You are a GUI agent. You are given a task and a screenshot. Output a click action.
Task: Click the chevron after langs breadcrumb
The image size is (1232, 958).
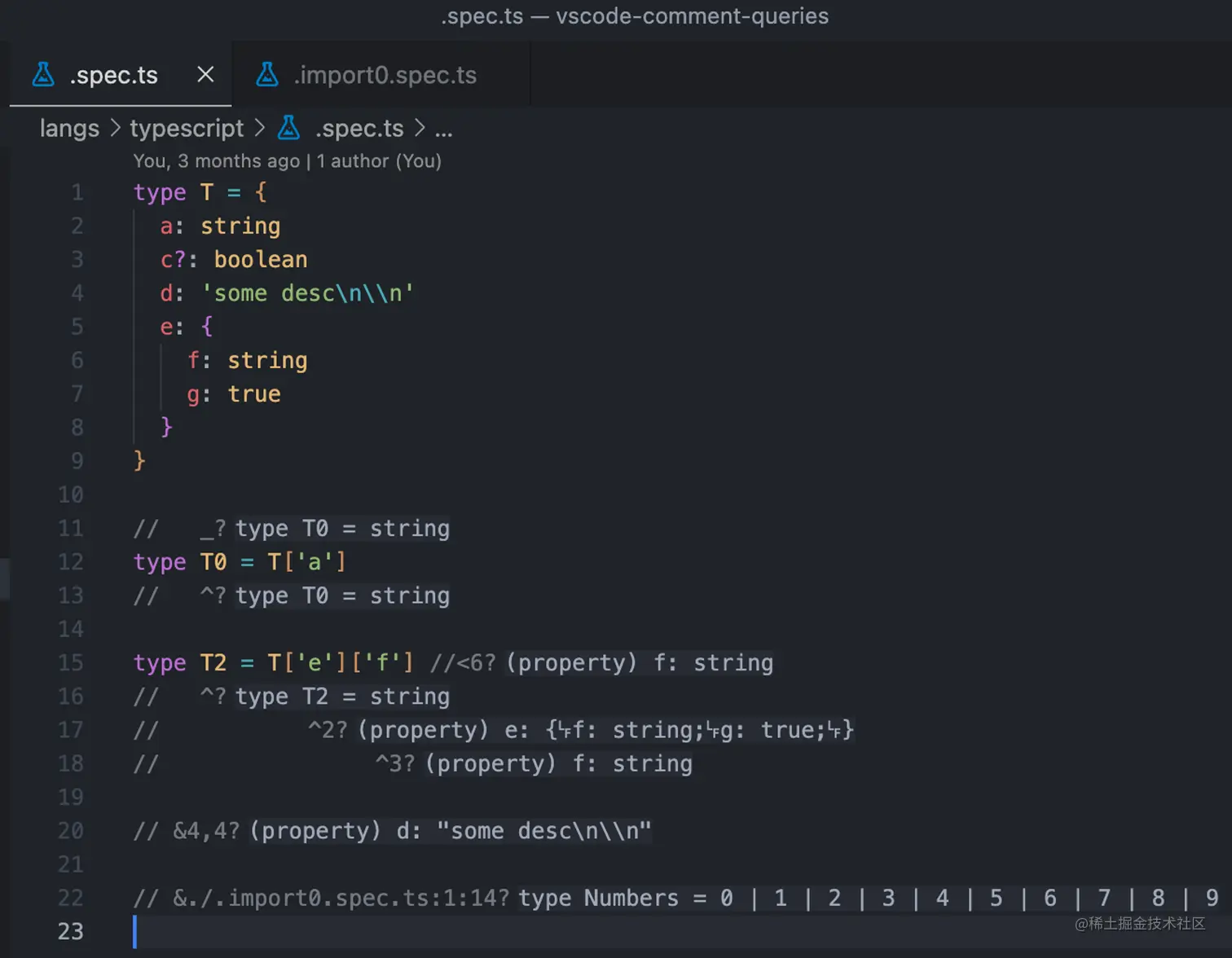pyautogui.click(x=115, y=128)
